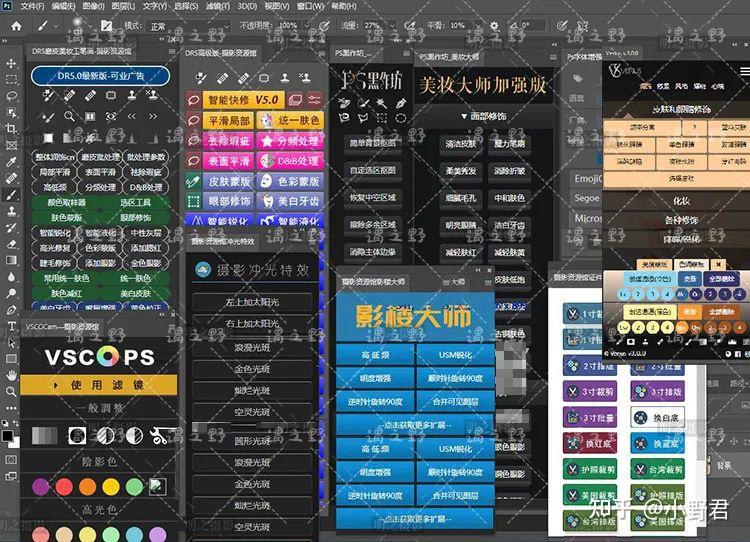
Task: Open the 文件(F) menu
Action: 32,6
